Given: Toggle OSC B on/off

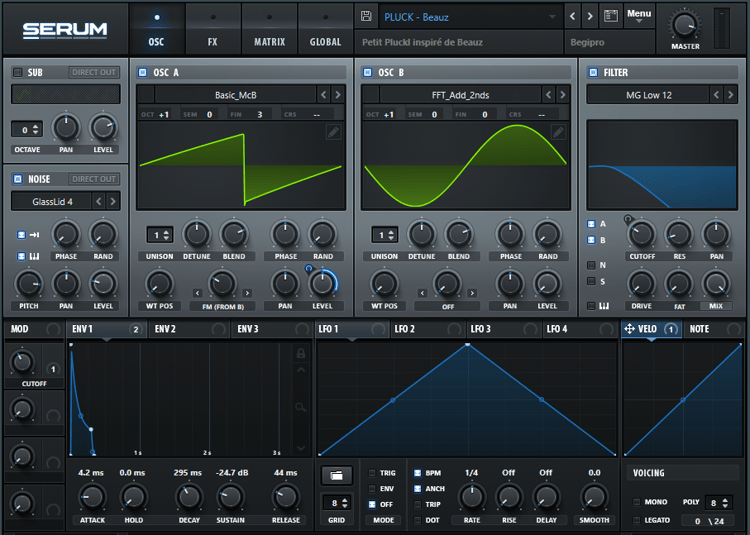Looking at the screenshot, I should (x=367, y=72).
